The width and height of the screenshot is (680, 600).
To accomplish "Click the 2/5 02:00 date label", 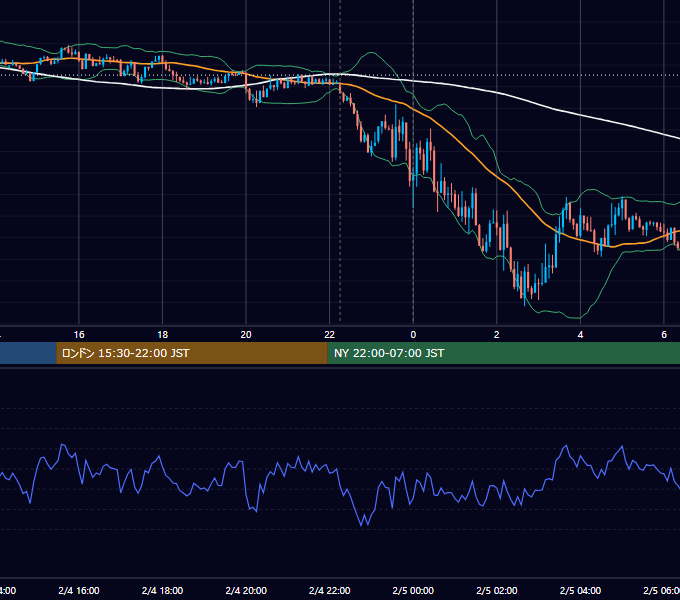I will [x=497, y=590].
